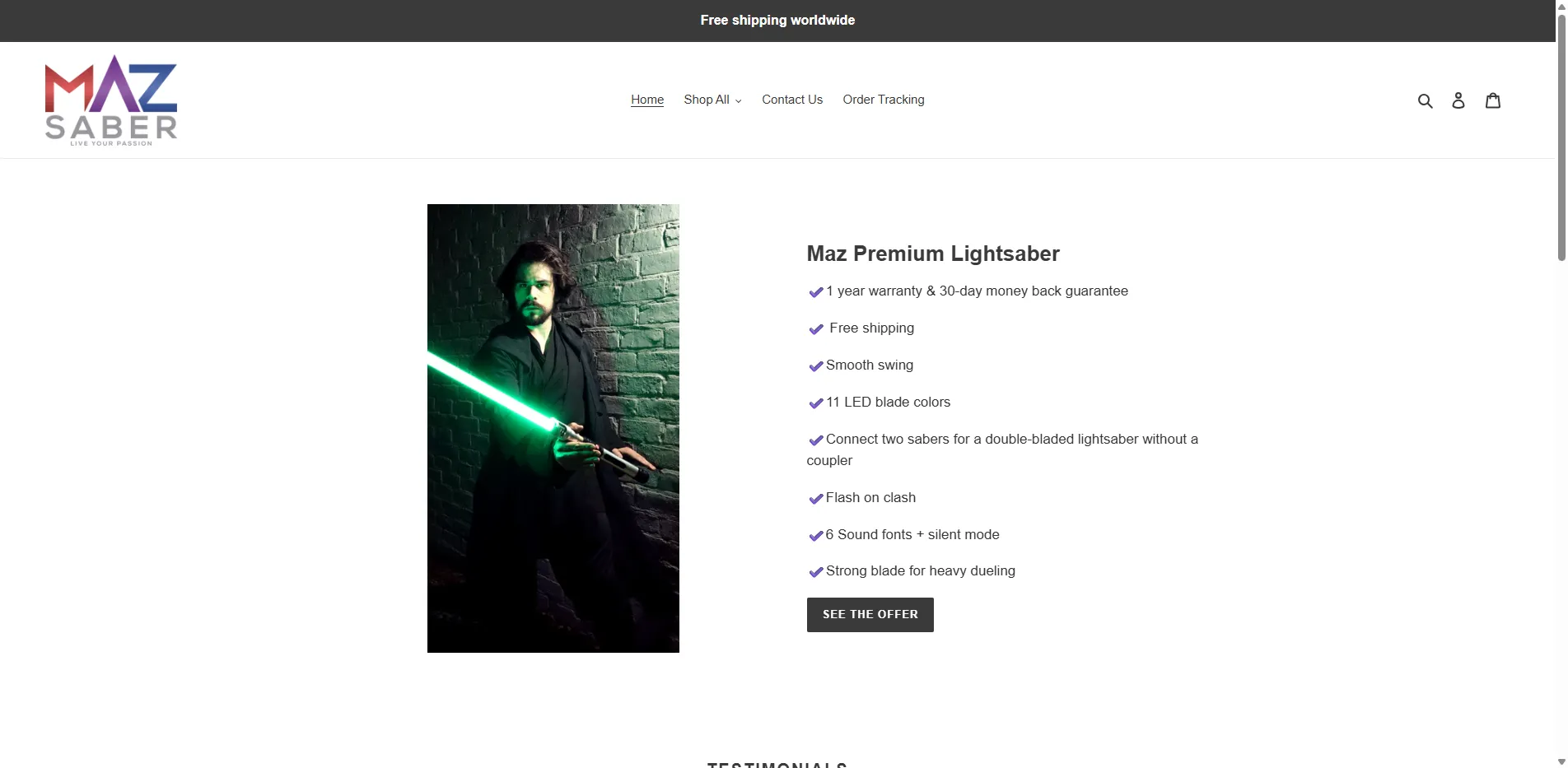Image resolution: width=1568 pixels, height=768 pixels.
Task: Click the Maz Premium Lightsaber heading
Action: (x=933, y=254)
